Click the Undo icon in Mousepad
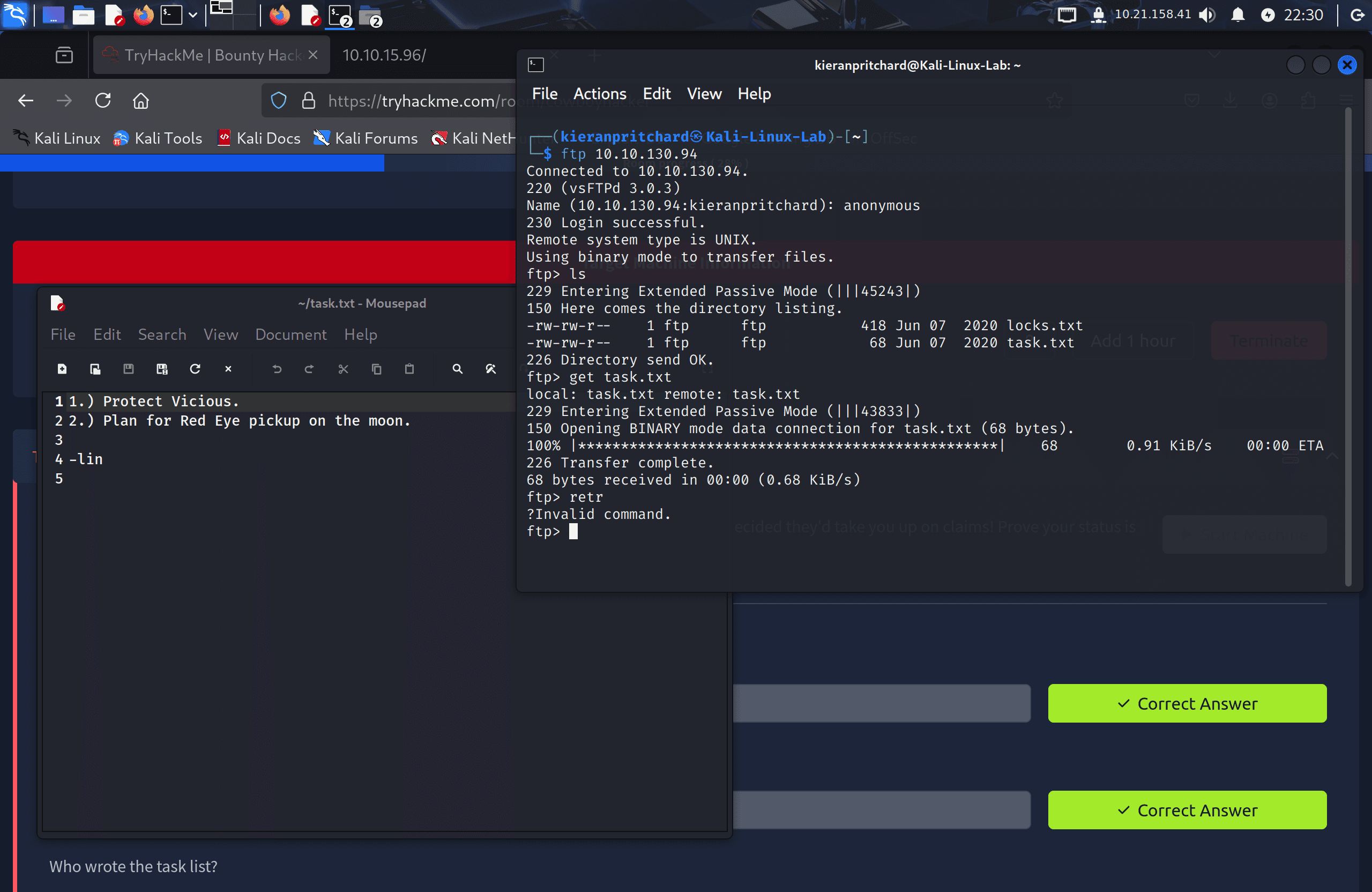Image resolution: width=1372 pixels, height=892 pixels. tap(277, 369)
